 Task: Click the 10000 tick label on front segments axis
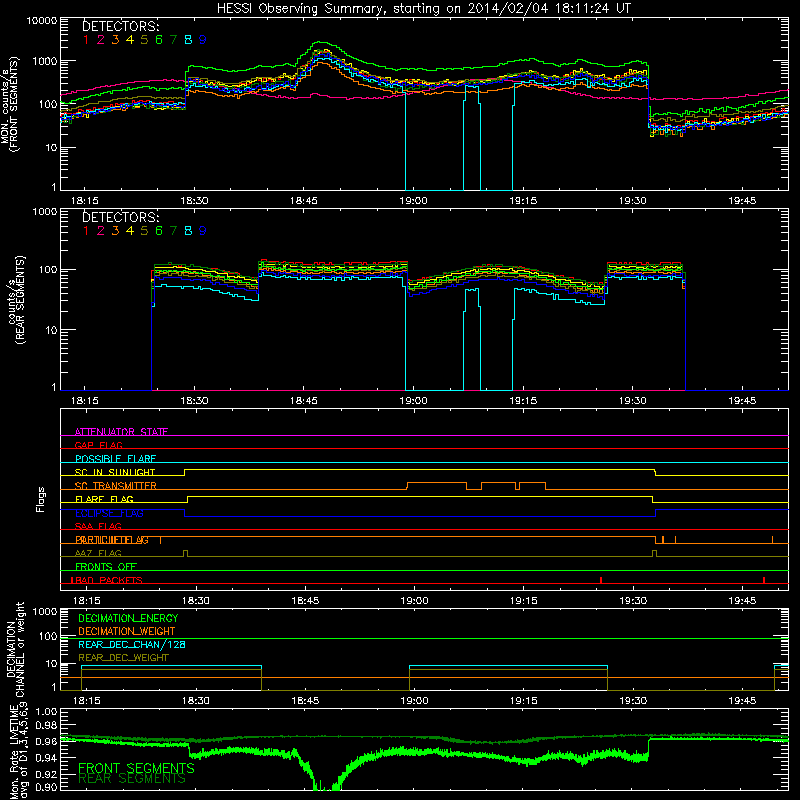(x=42, y=20)
